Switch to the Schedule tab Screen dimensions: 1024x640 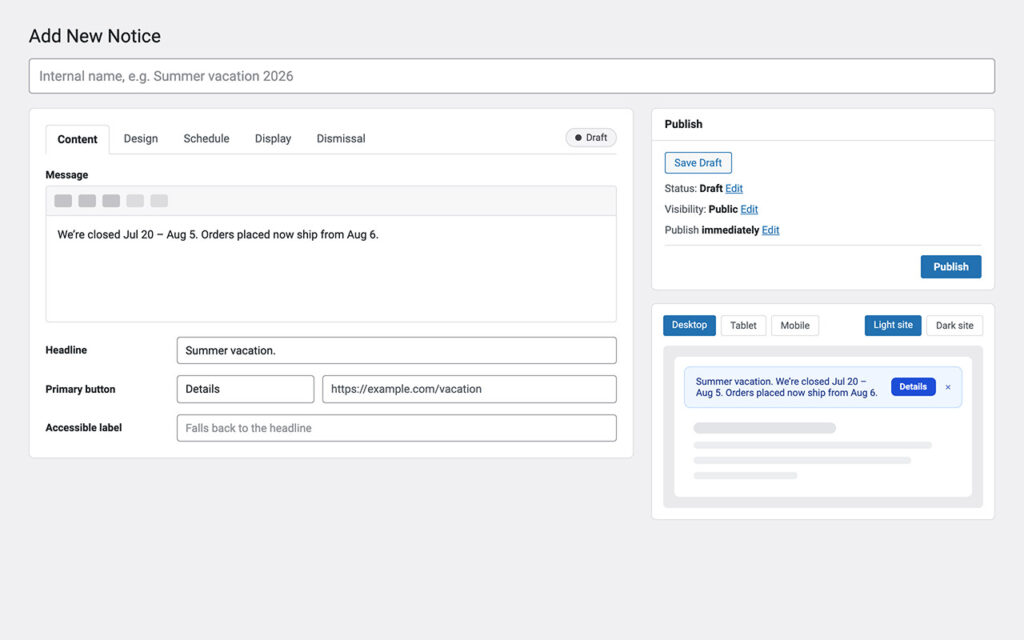click(206, 138)
